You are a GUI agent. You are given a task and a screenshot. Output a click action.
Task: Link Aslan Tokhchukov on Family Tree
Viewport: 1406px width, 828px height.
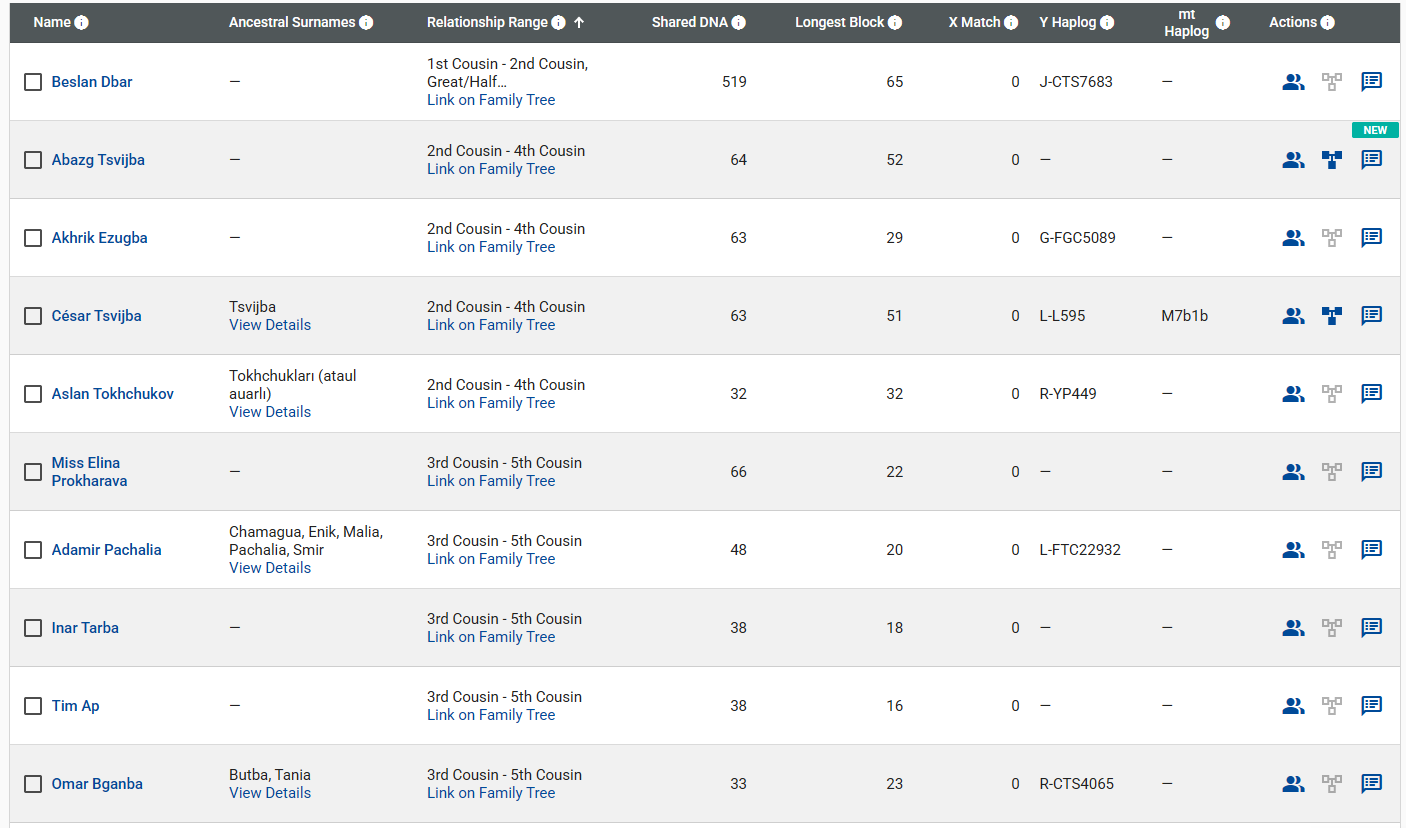point(491,403)
